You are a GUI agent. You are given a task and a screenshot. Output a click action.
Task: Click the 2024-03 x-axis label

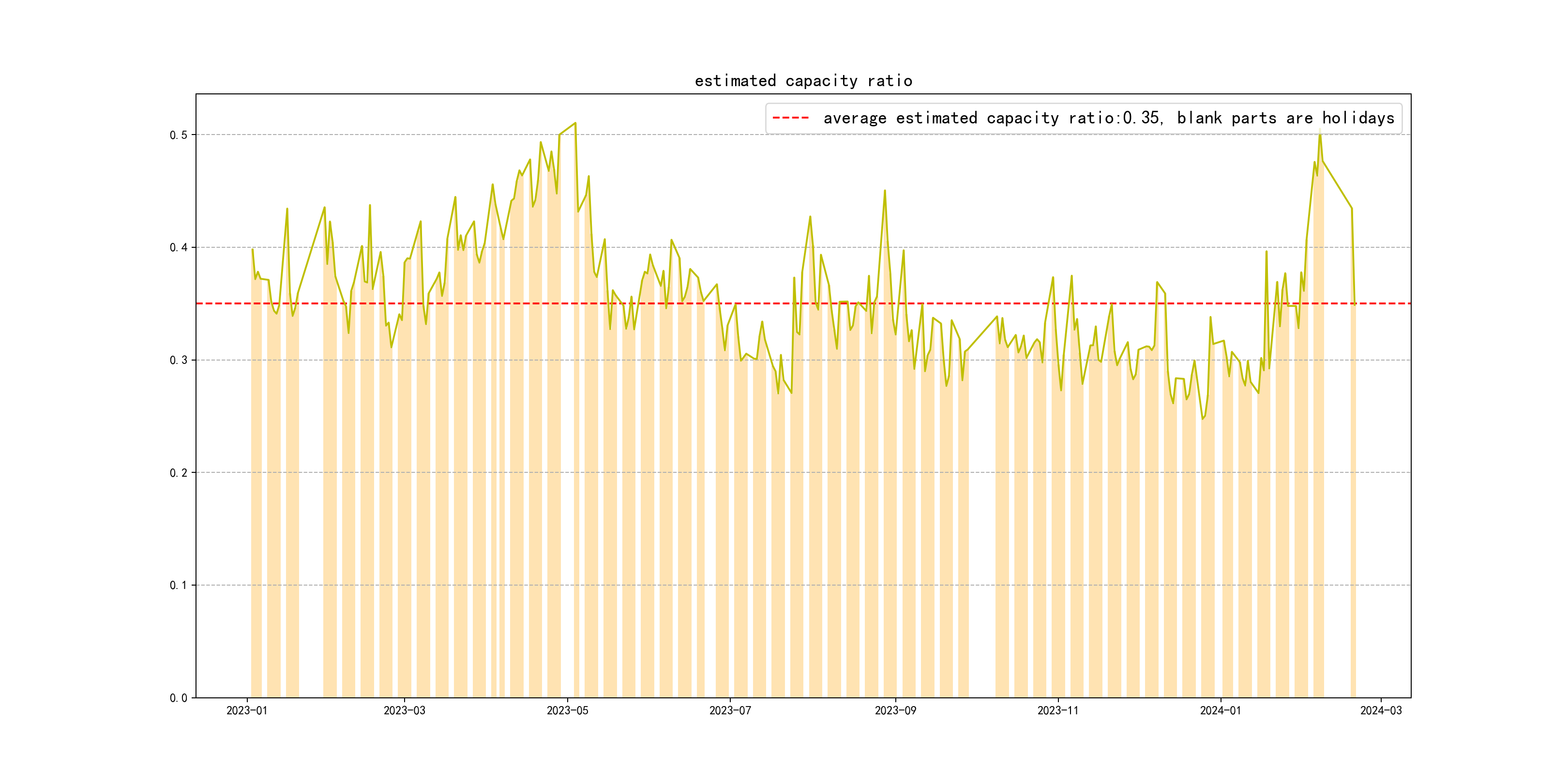coord(1381,711)
